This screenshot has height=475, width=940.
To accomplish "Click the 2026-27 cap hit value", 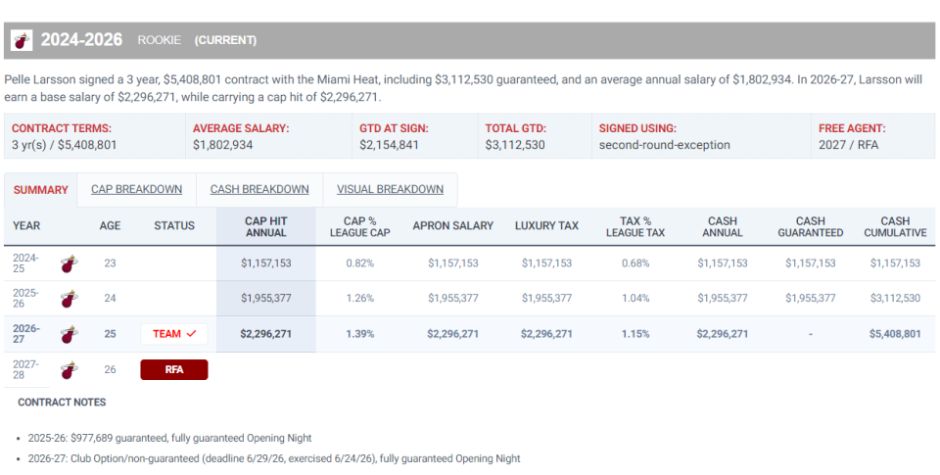I will tap(266, 334).
